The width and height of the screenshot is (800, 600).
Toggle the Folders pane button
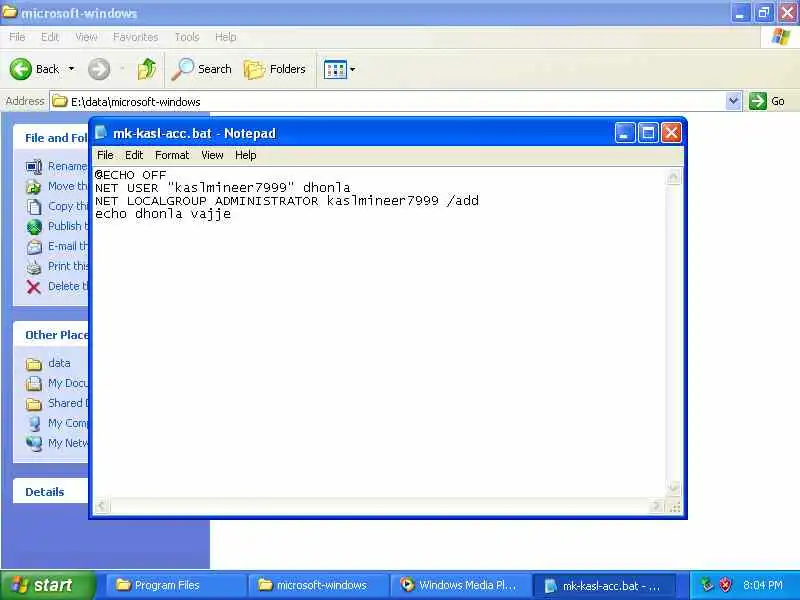coord(275,69)
